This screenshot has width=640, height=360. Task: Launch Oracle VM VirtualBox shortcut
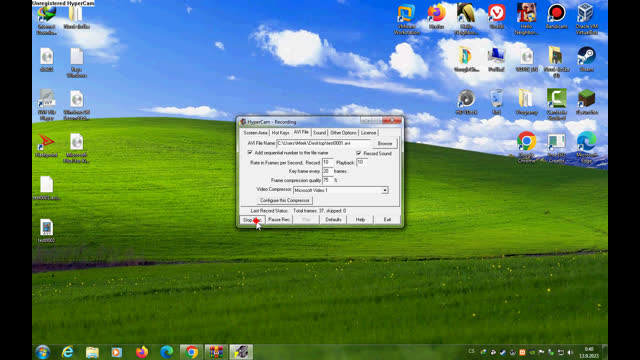(x=587, y=19)
